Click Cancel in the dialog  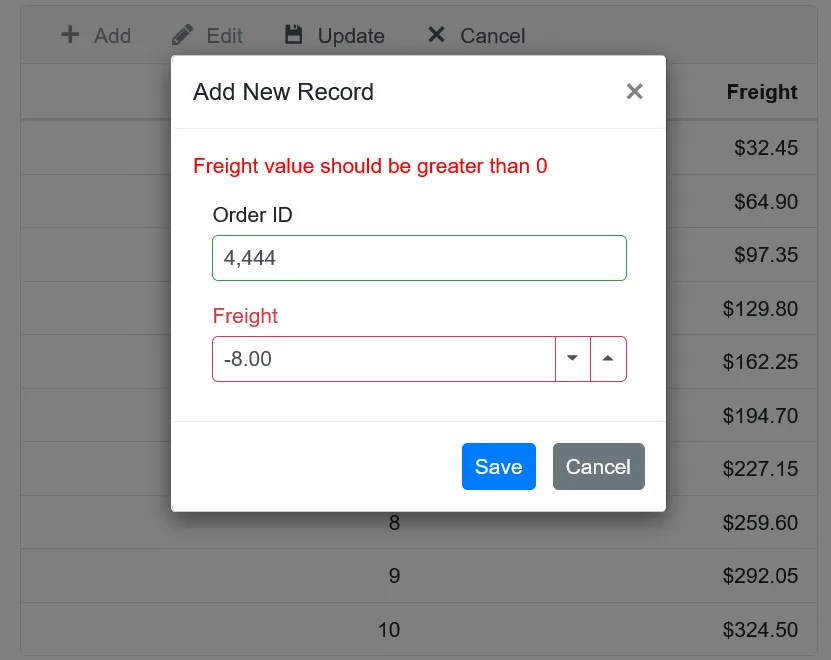coord(598,466)
